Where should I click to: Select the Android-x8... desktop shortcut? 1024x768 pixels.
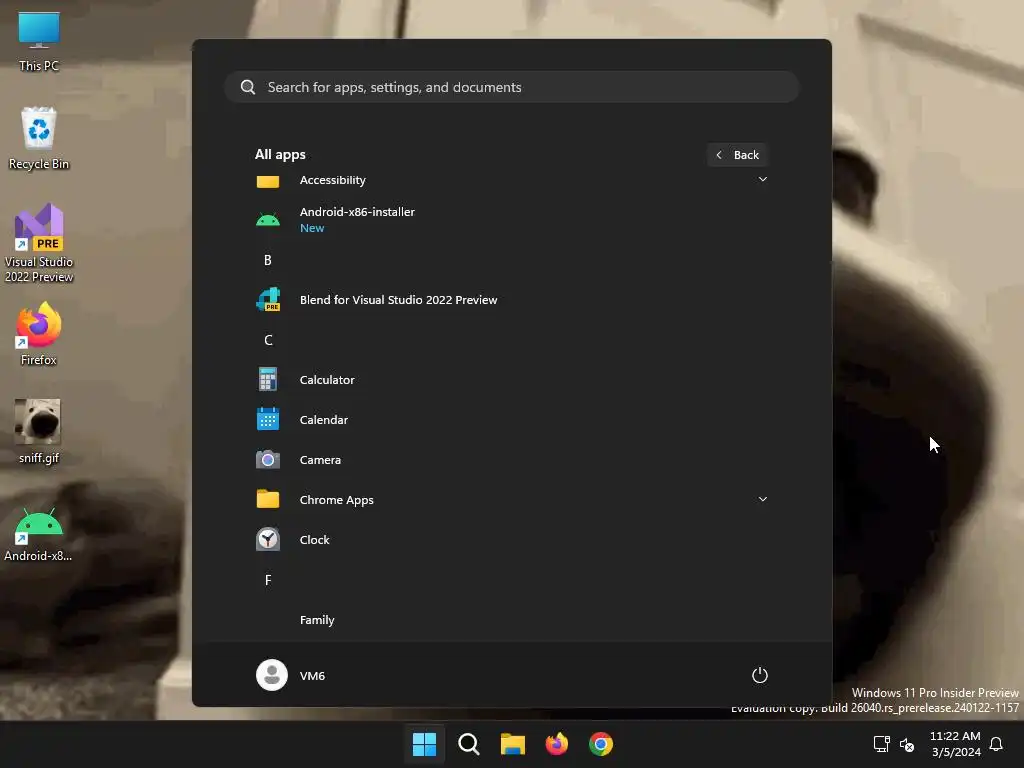[39, 534]
